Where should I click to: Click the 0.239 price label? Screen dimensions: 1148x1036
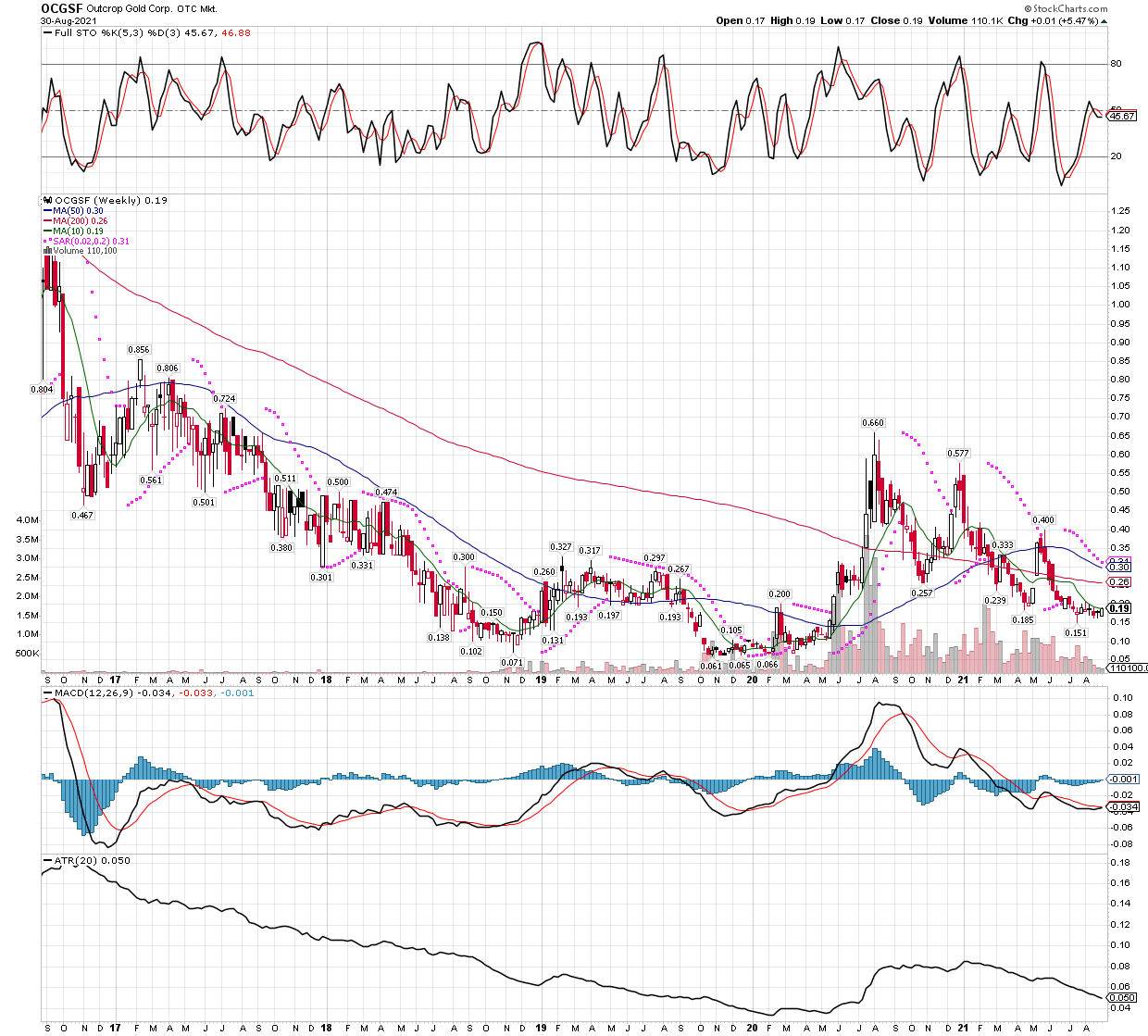click(995, 601)
